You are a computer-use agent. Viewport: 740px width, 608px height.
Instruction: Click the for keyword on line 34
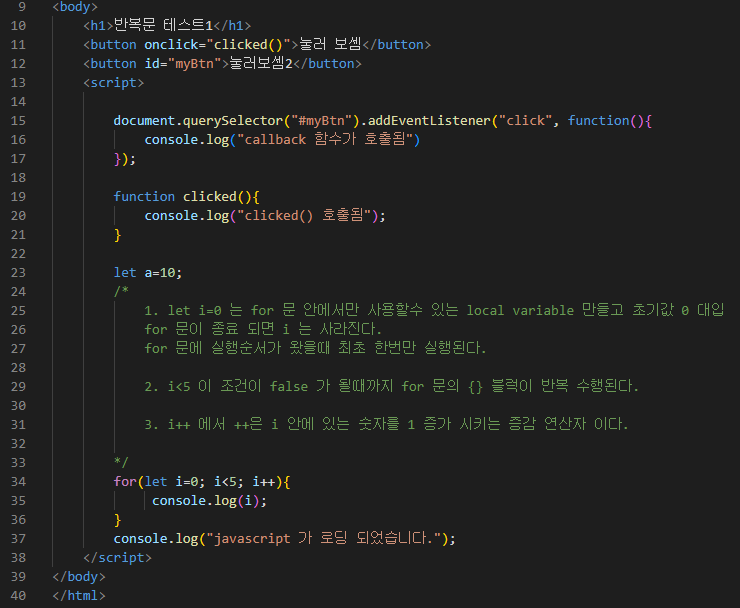(x=125, y=482)
